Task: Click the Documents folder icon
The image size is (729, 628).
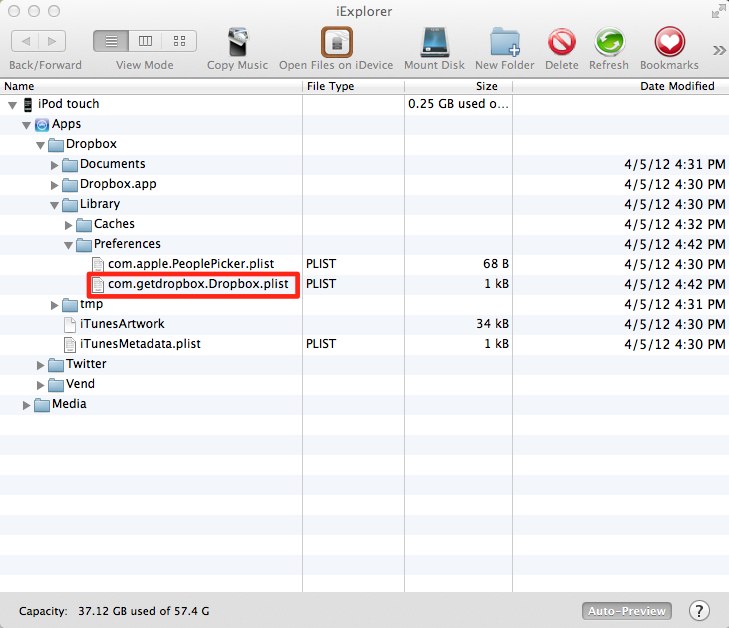Action: 70,165
